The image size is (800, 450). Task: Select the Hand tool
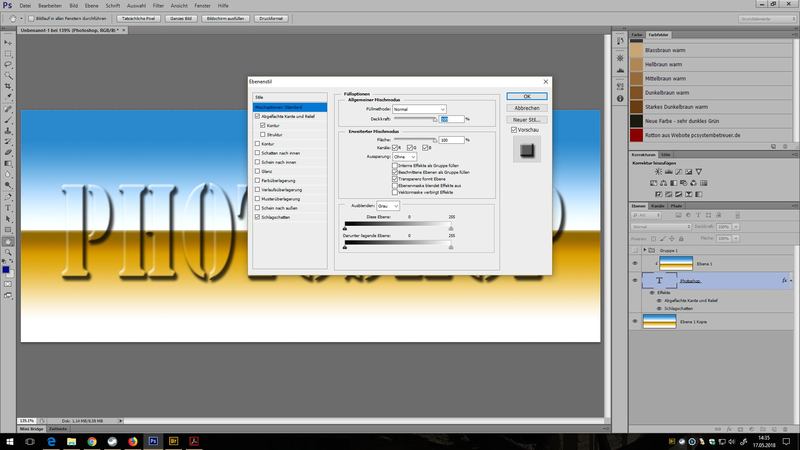tap(8, 242)
